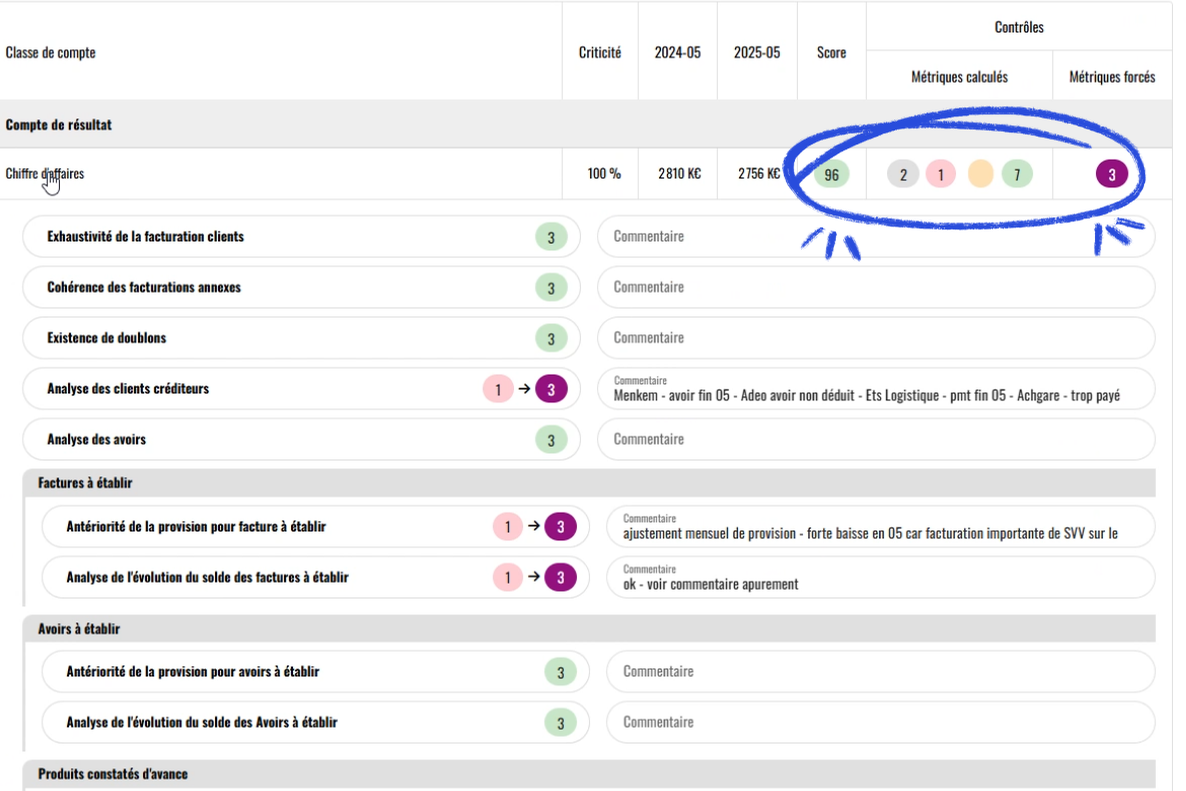Click the Commentaire field for Exhaustivité de la facturation

tap(876, 236)
